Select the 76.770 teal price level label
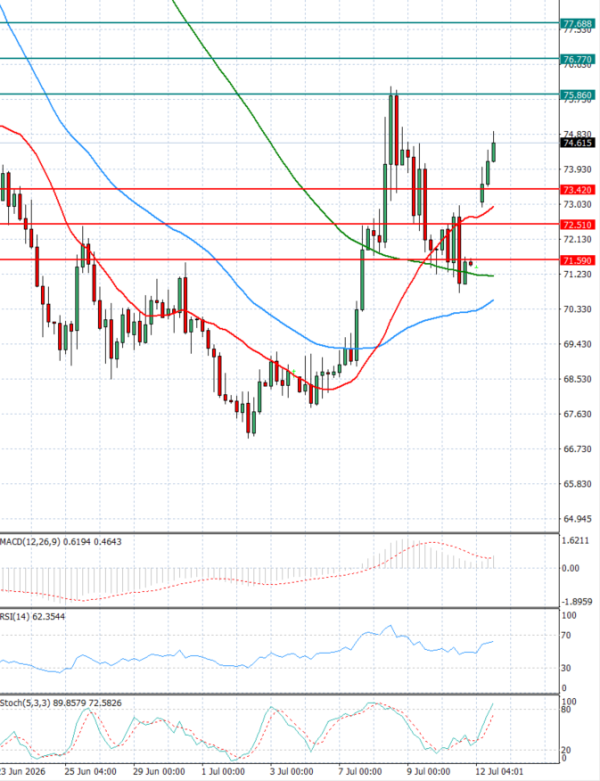Screen dimensions: 600x781 [x=577, y=59]
